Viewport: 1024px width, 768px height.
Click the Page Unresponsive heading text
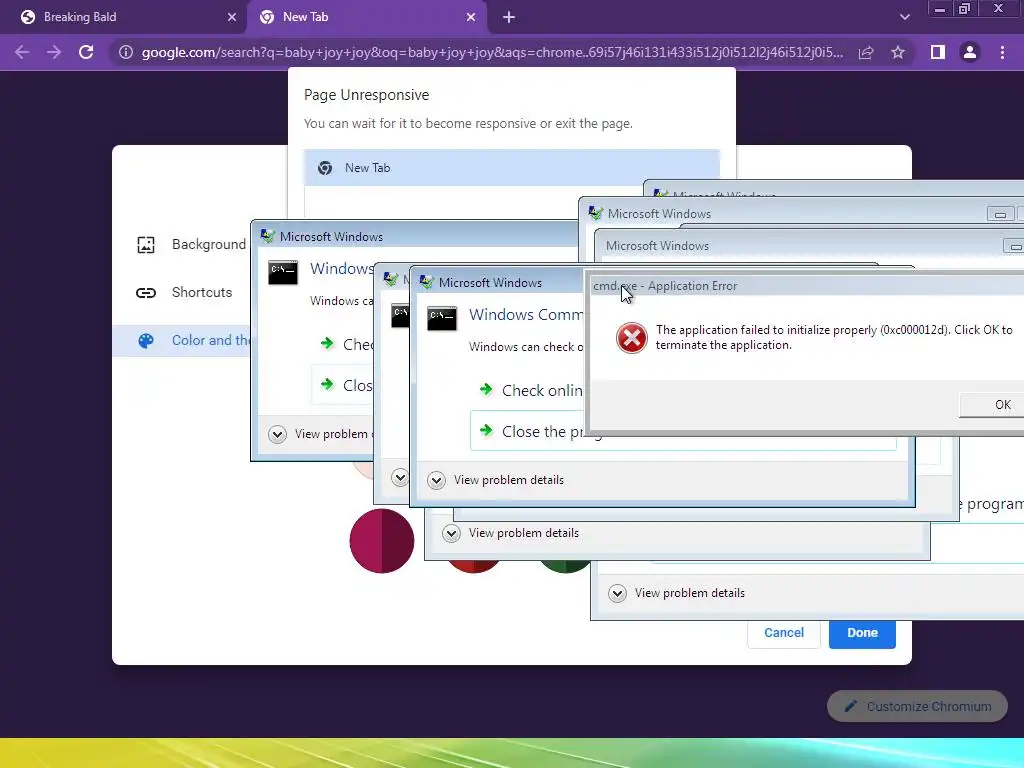366,95
